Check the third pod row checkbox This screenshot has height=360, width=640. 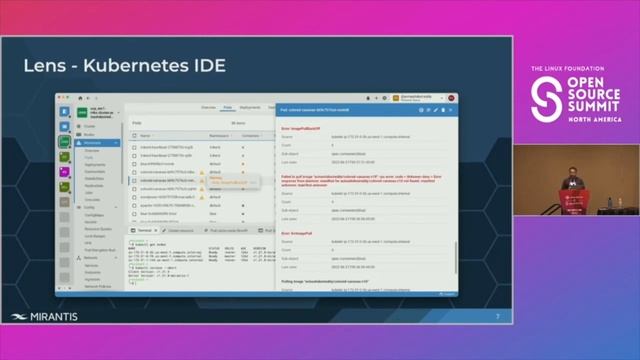(x=134, y=164)
